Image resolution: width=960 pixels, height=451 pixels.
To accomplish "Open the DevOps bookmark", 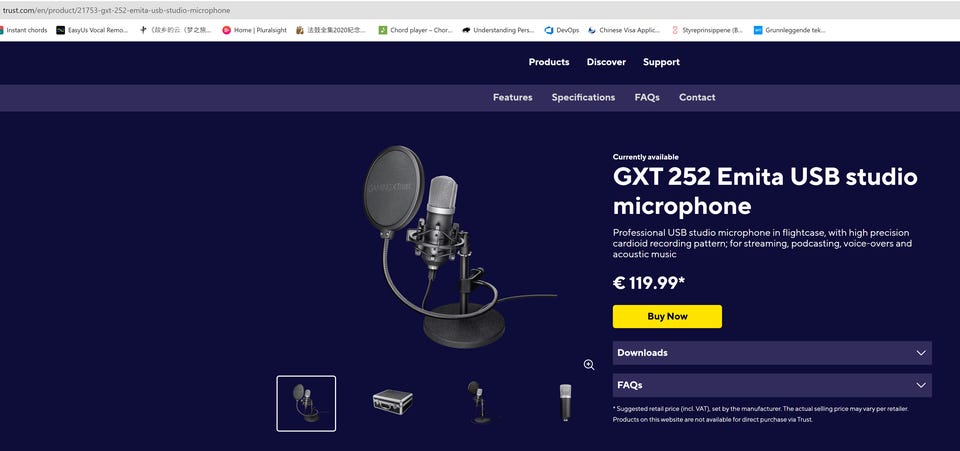I will 561,30.
